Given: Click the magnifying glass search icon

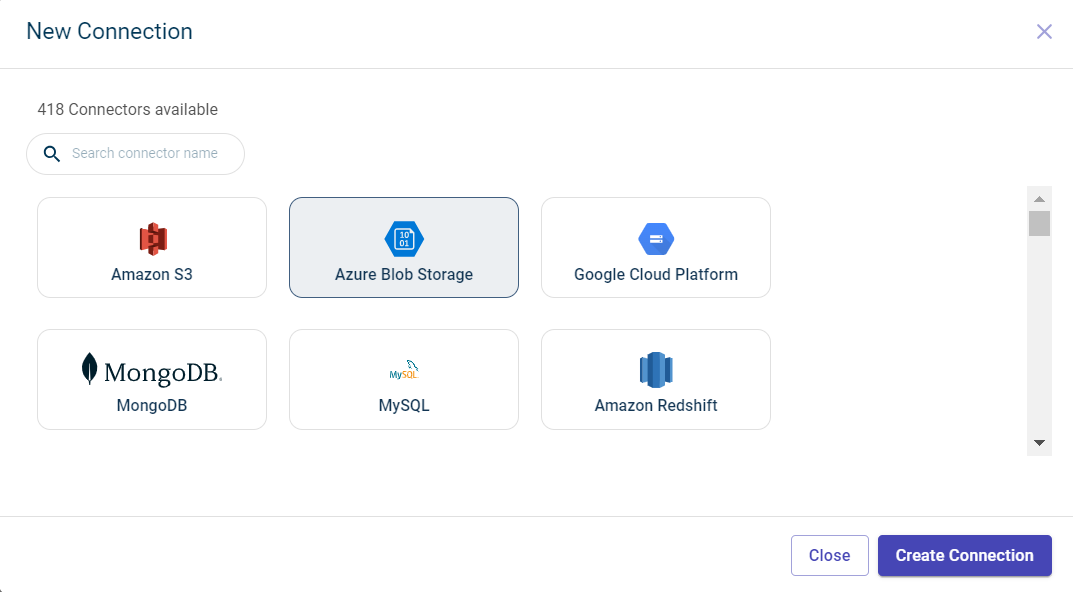Looking at the screenshot, I should pyautogui.click(x=52, y=154).
